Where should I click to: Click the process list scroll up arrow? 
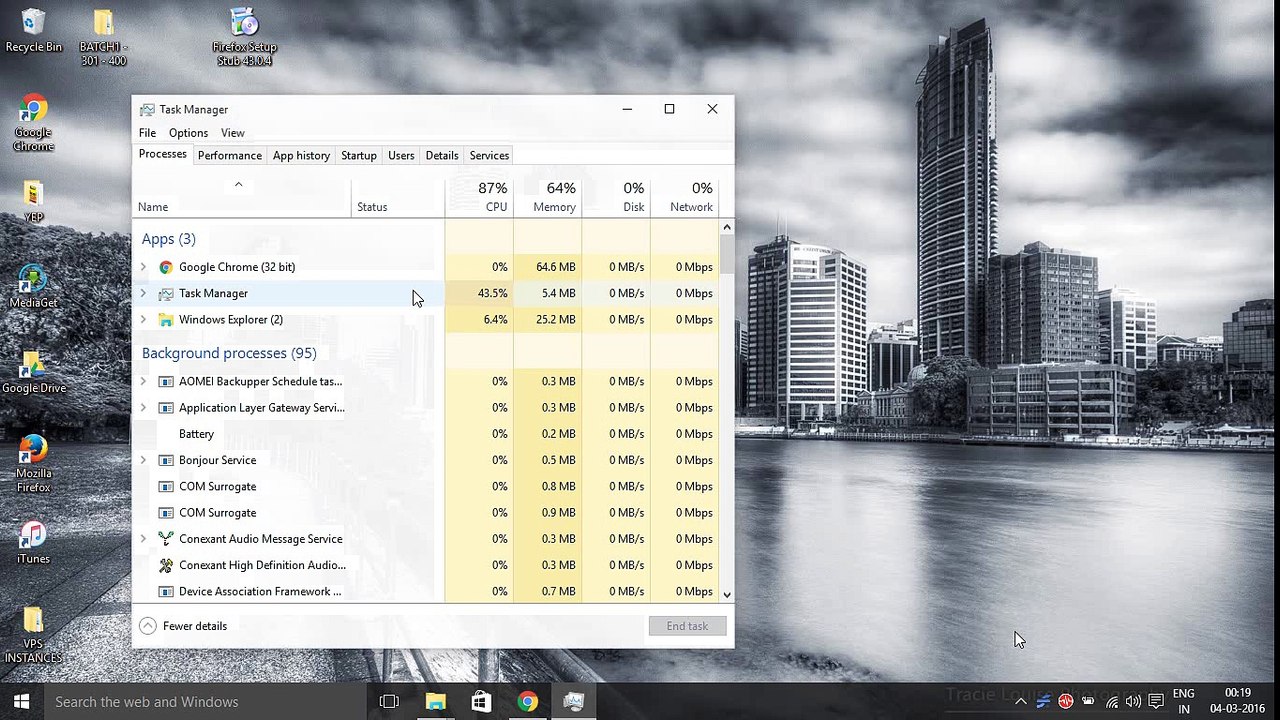(727, 227)
